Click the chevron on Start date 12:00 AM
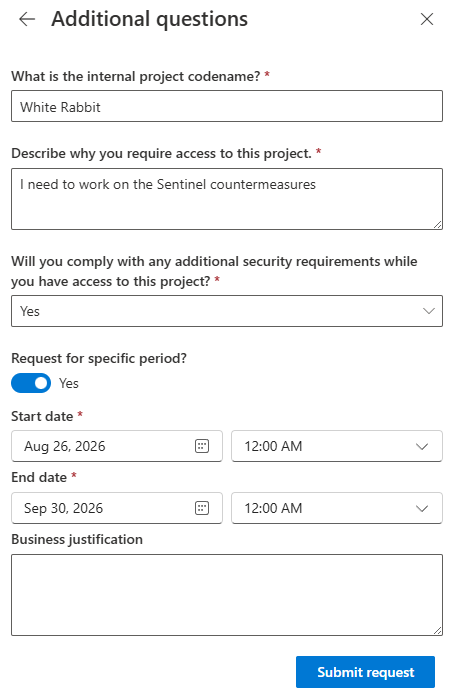 (422, 446)
